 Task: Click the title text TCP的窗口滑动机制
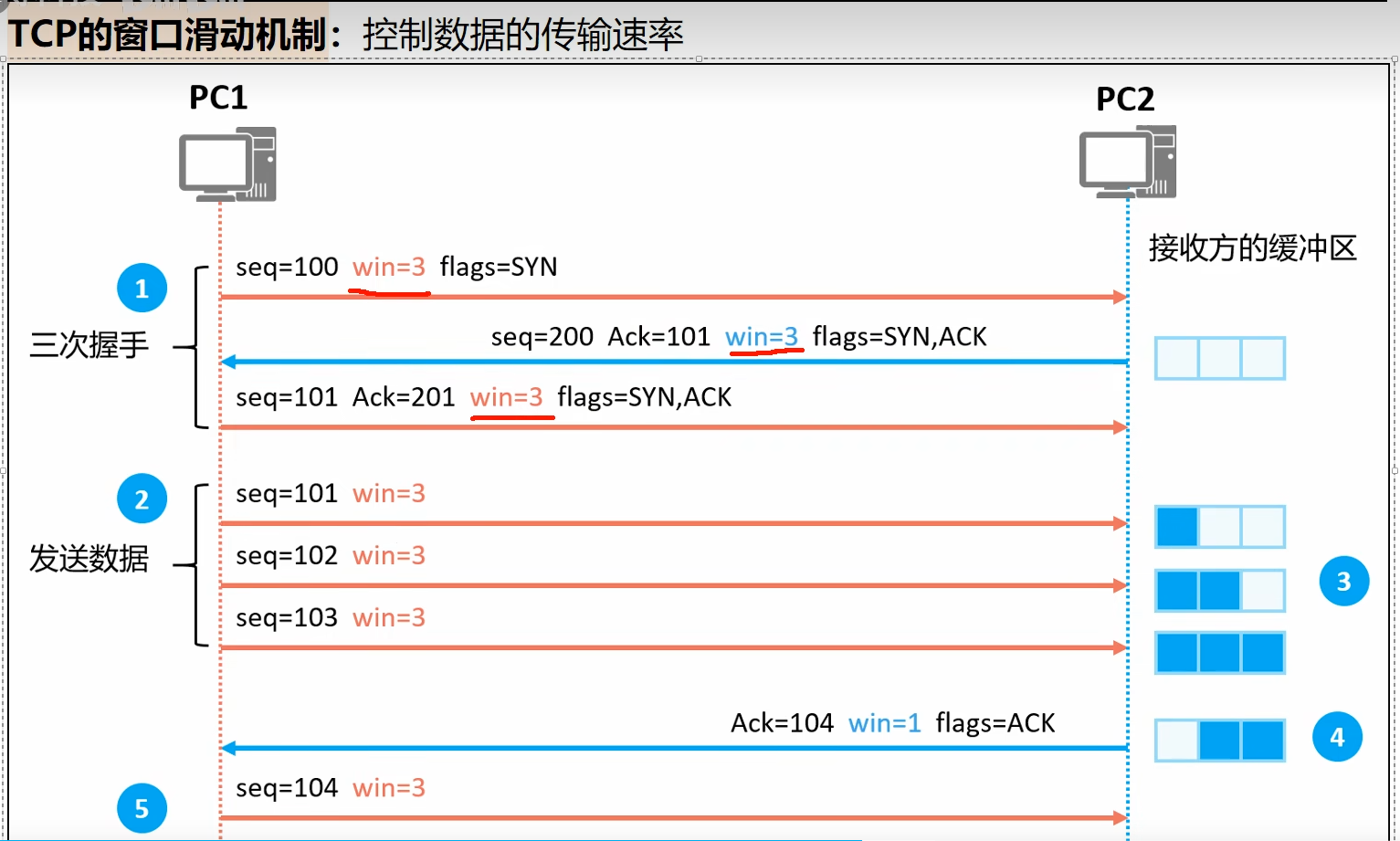(167, 35)
